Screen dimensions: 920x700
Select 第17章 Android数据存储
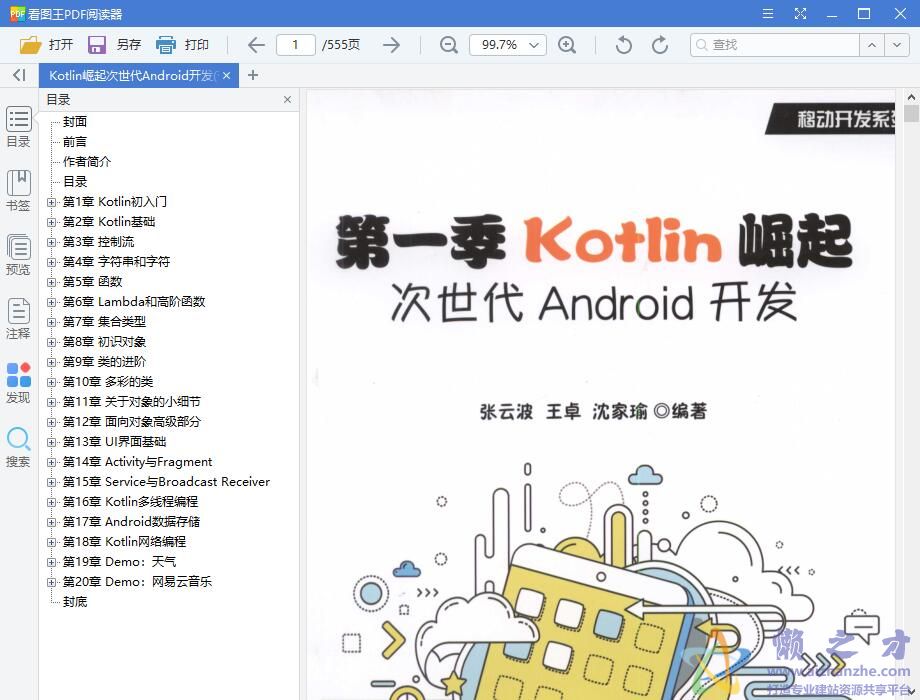click(x=131, y=522)
